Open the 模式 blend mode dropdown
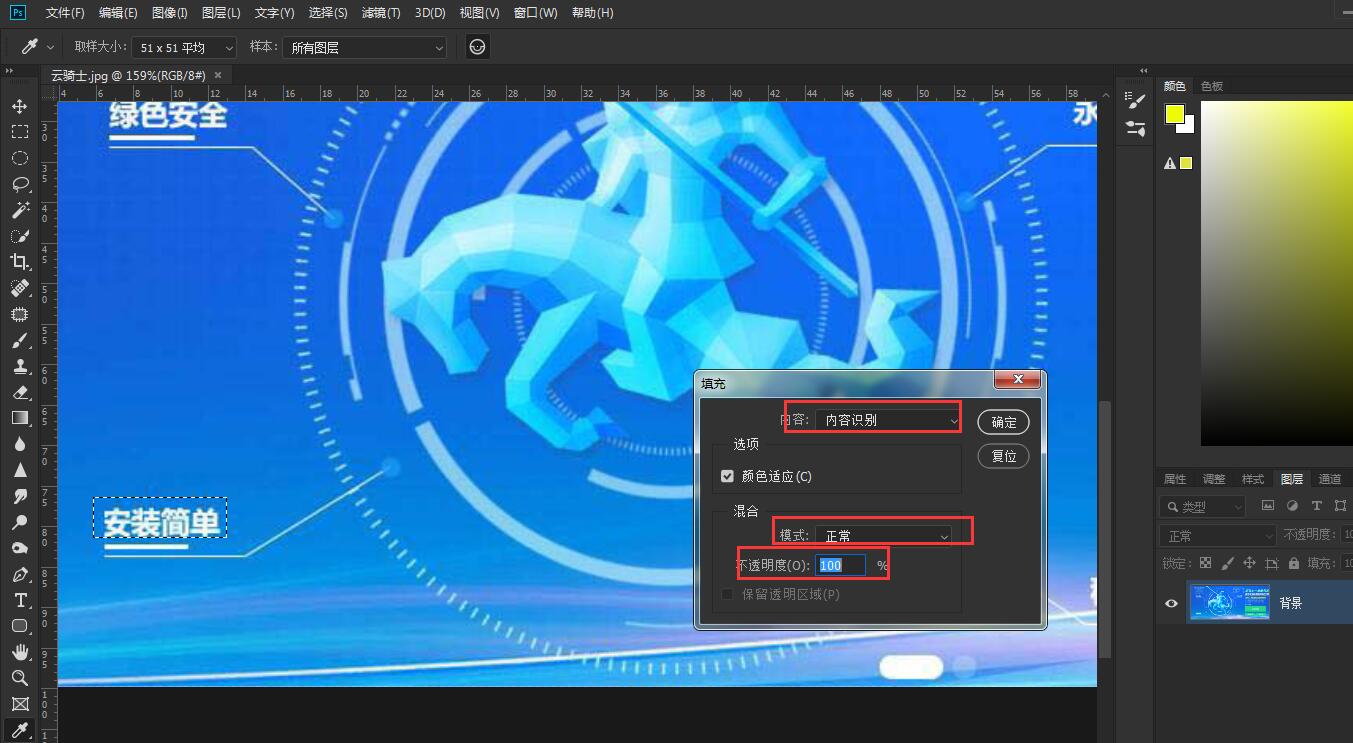1353x743 pixels. point(883,536)
